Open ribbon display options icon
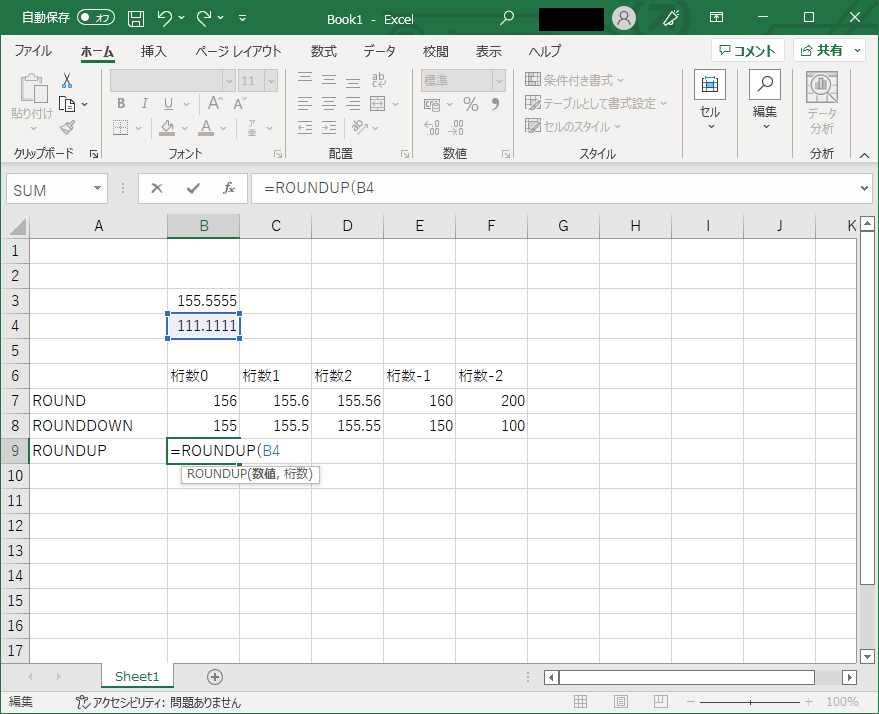The width and height of the screenshot is (879, 714). click(x=716, y=17)
